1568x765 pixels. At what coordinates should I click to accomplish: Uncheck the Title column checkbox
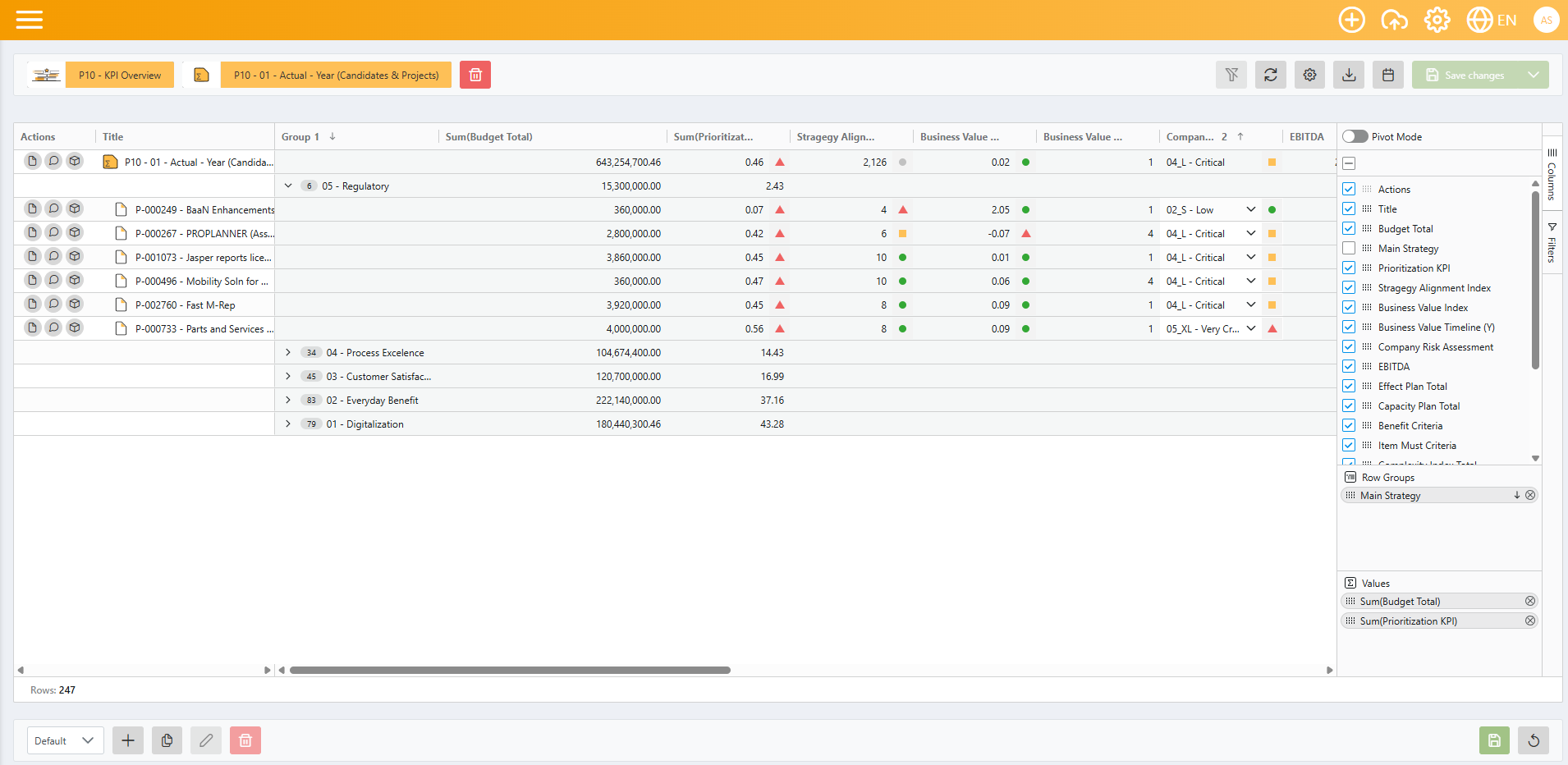pyautogui.click(x=1349, y=208)
